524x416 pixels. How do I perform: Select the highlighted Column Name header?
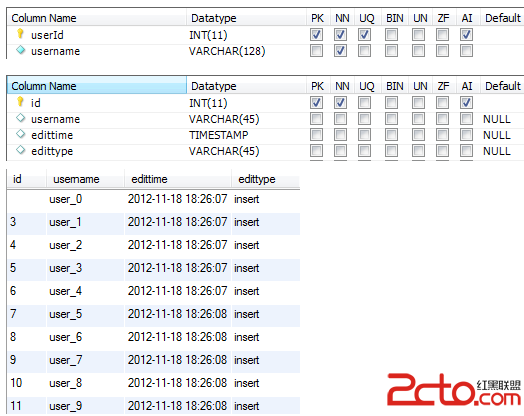point(97,86)
